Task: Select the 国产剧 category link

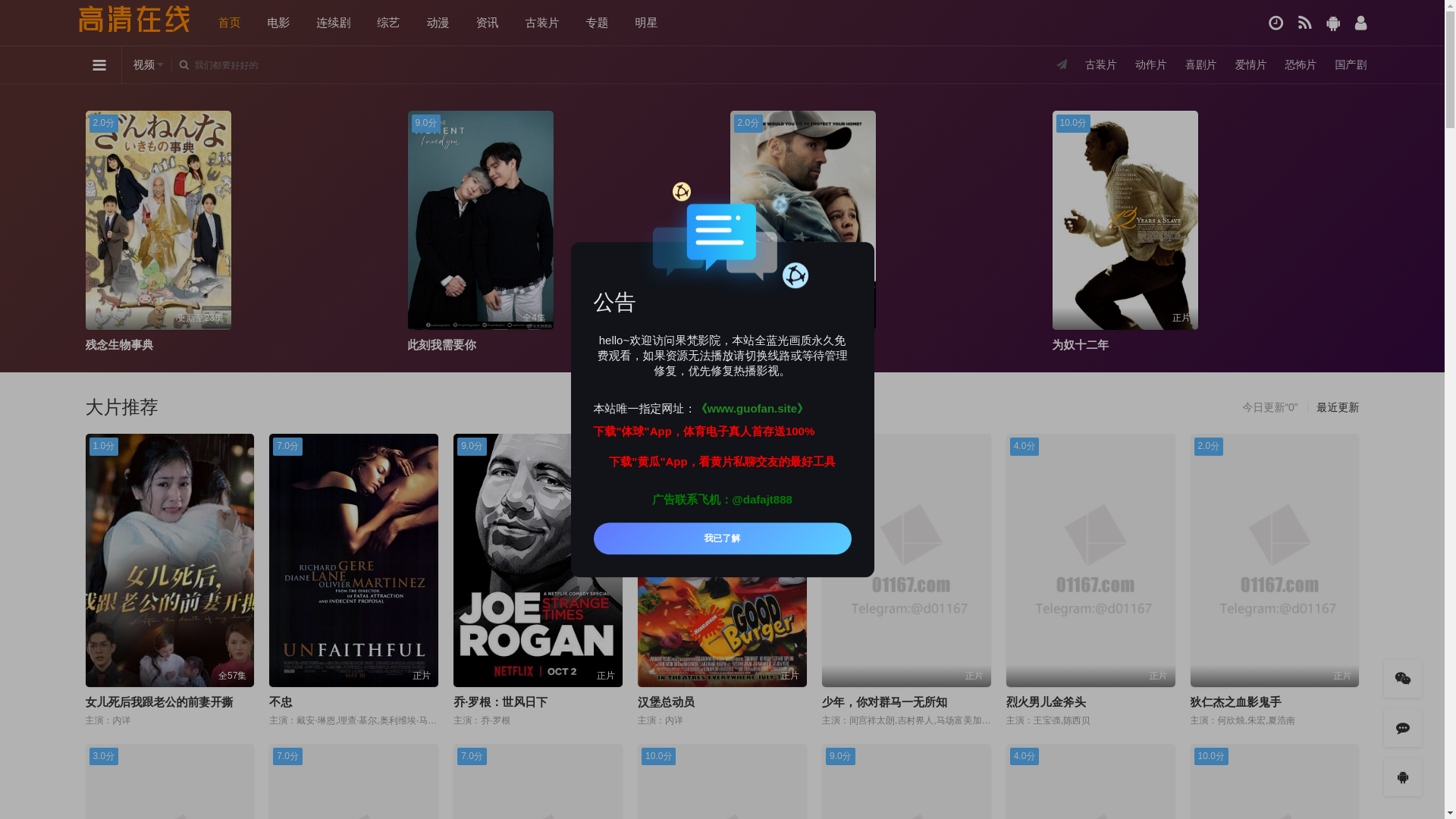Action: pyautogui.click(x=1351, y=65)
